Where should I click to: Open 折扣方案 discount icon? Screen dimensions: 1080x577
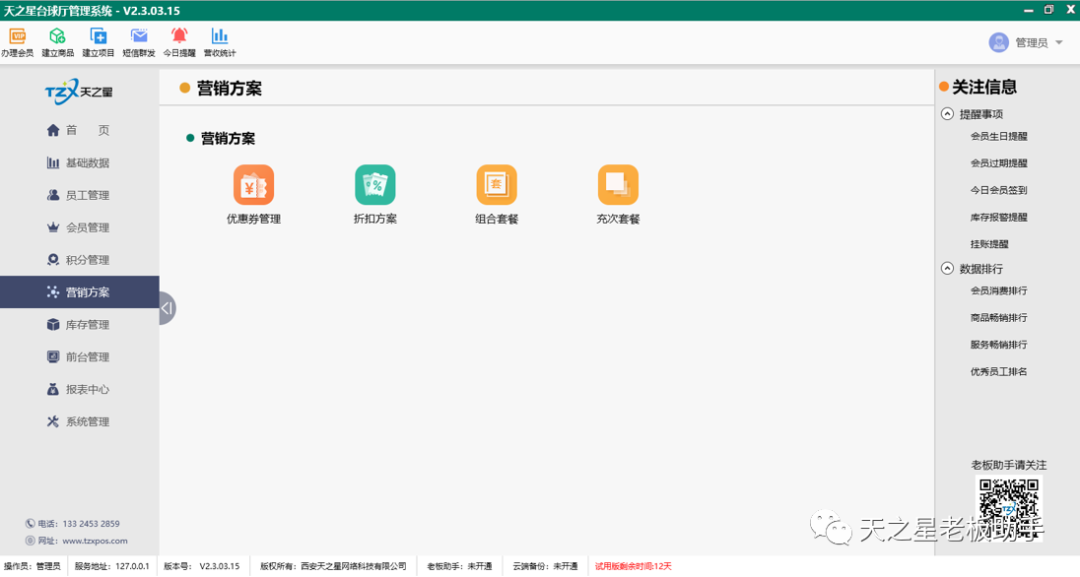point(375,185)
